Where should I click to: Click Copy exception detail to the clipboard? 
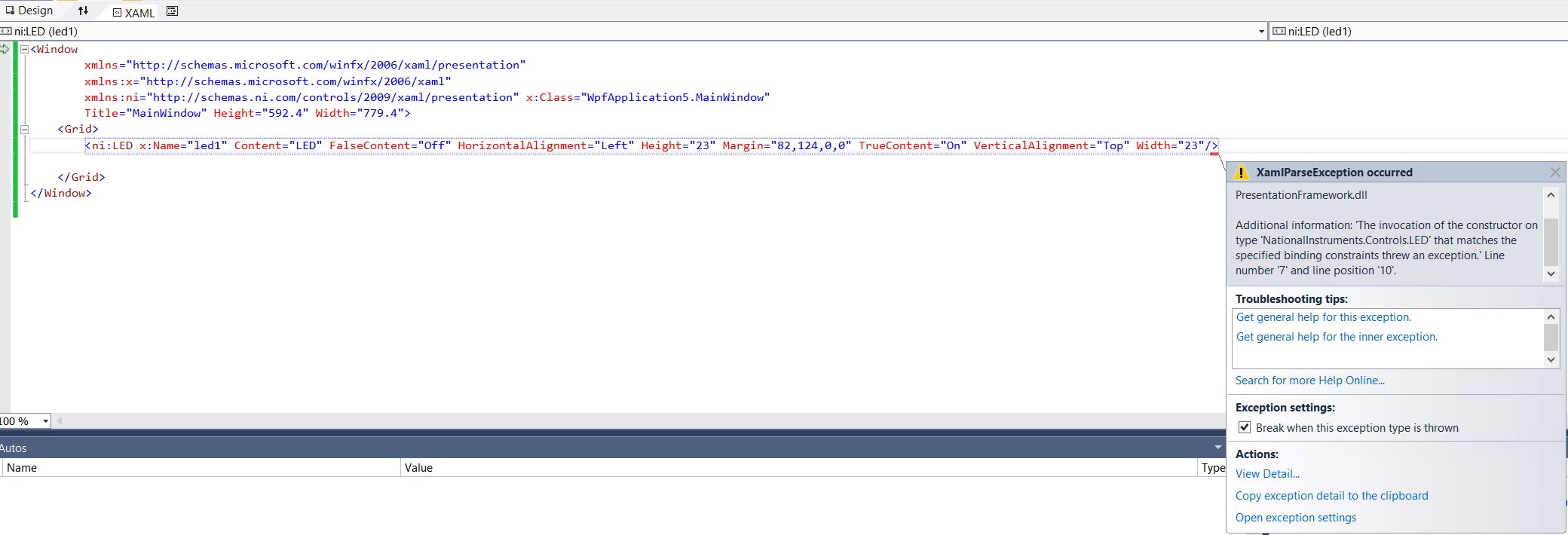point(1331,496)
